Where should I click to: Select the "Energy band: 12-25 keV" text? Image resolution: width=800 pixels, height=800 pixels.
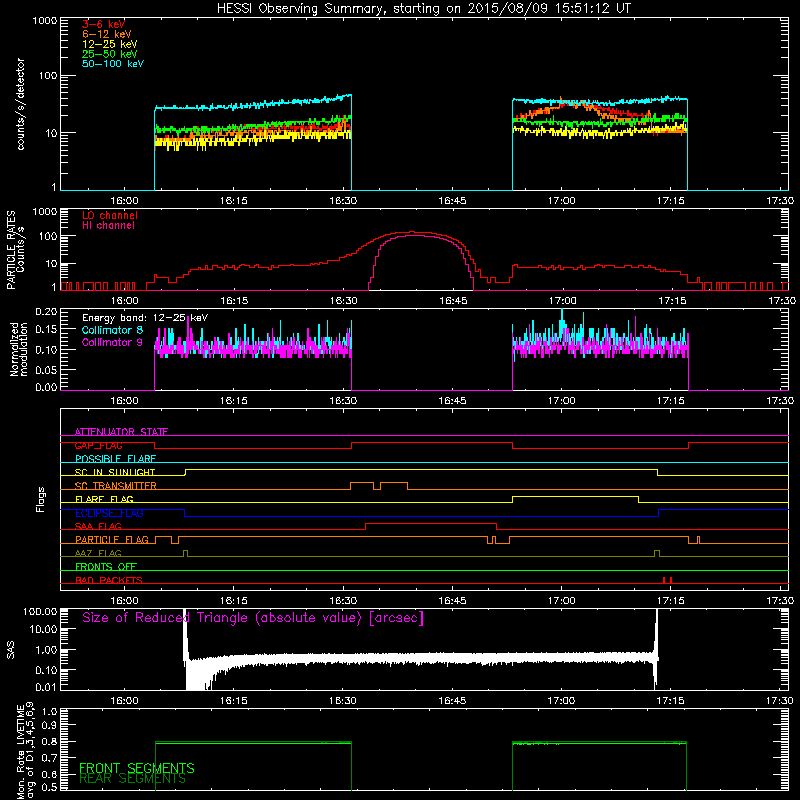(x=145, y=318)
